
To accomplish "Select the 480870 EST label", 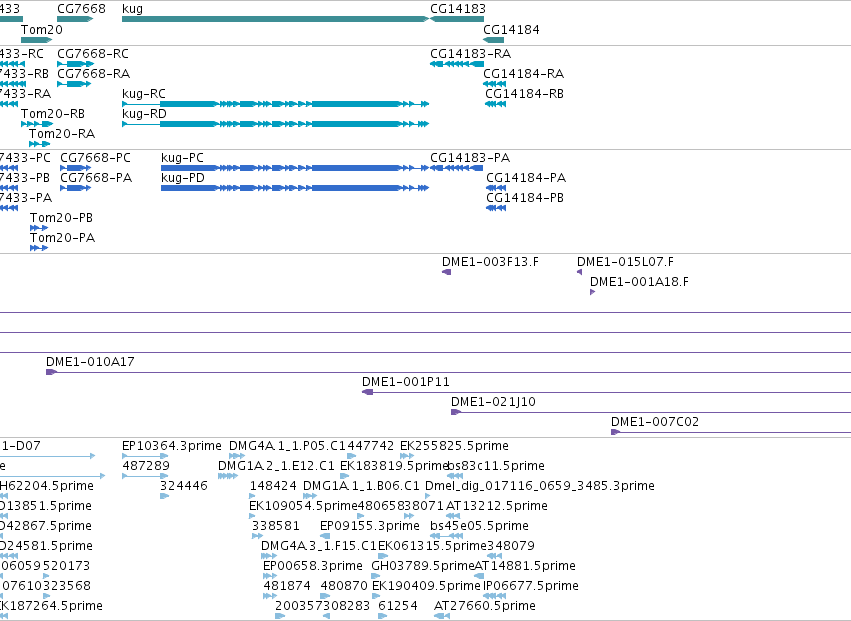I will (x=344, y=586).
